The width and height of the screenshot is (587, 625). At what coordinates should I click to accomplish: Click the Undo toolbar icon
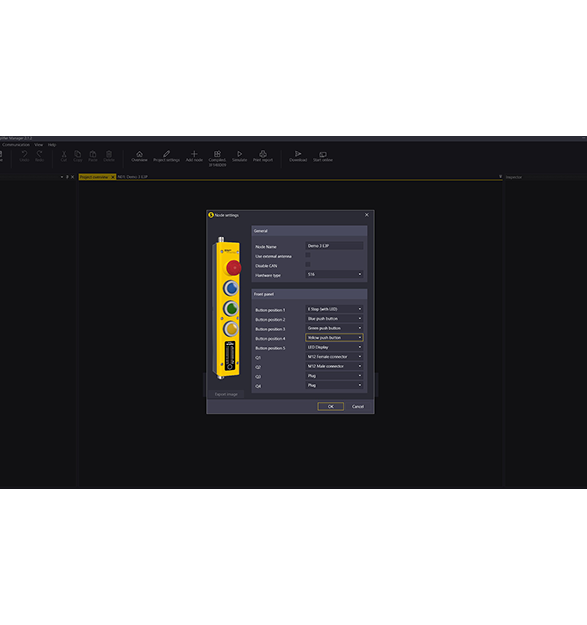pyautogui.click(x=24, y=154)
